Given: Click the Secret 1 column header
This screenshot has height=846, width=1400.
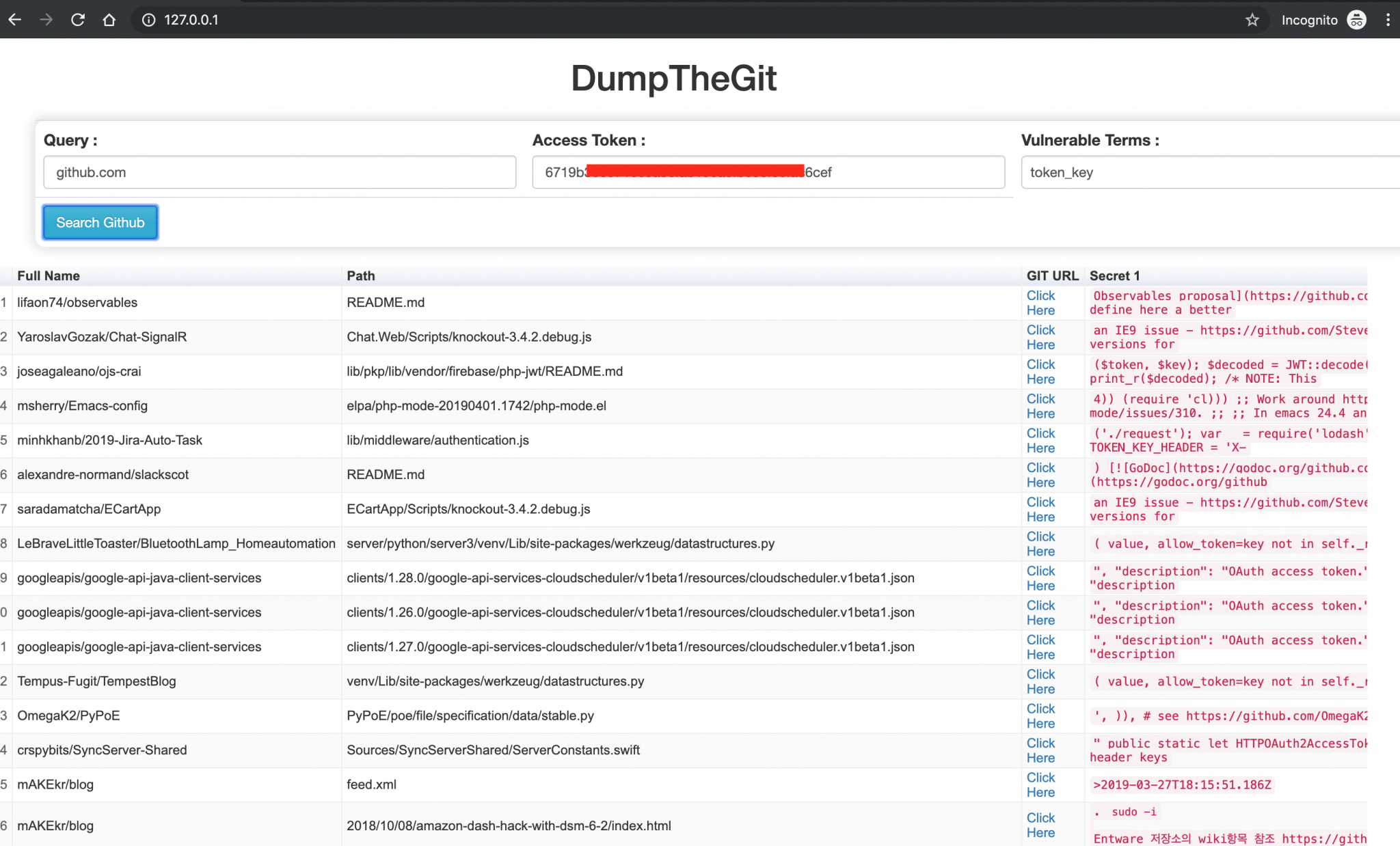Looking at the screenshot, I should point(1114,275).
